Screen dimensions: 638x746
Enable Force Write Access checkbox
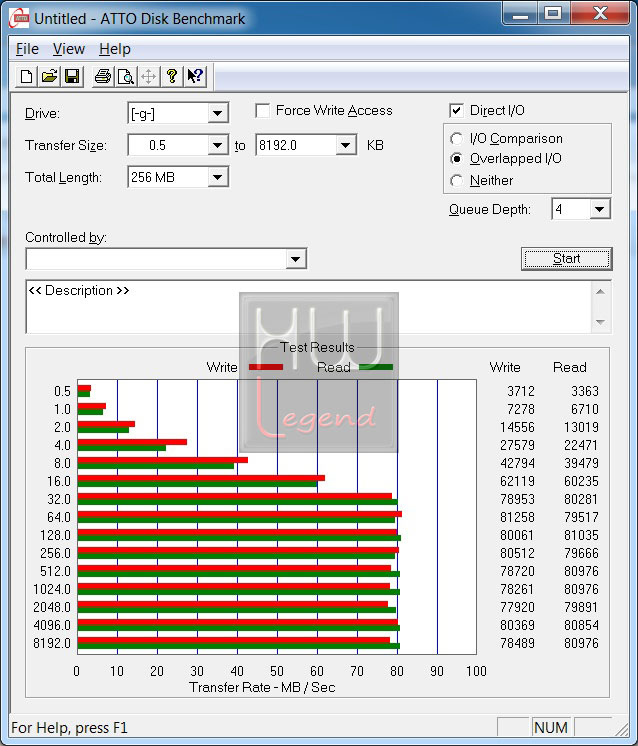tap(263, 111)
